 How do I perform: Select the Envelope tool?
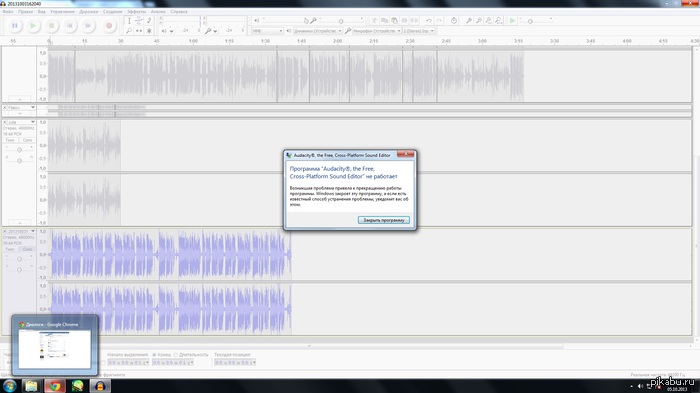(x=139, y=21)
